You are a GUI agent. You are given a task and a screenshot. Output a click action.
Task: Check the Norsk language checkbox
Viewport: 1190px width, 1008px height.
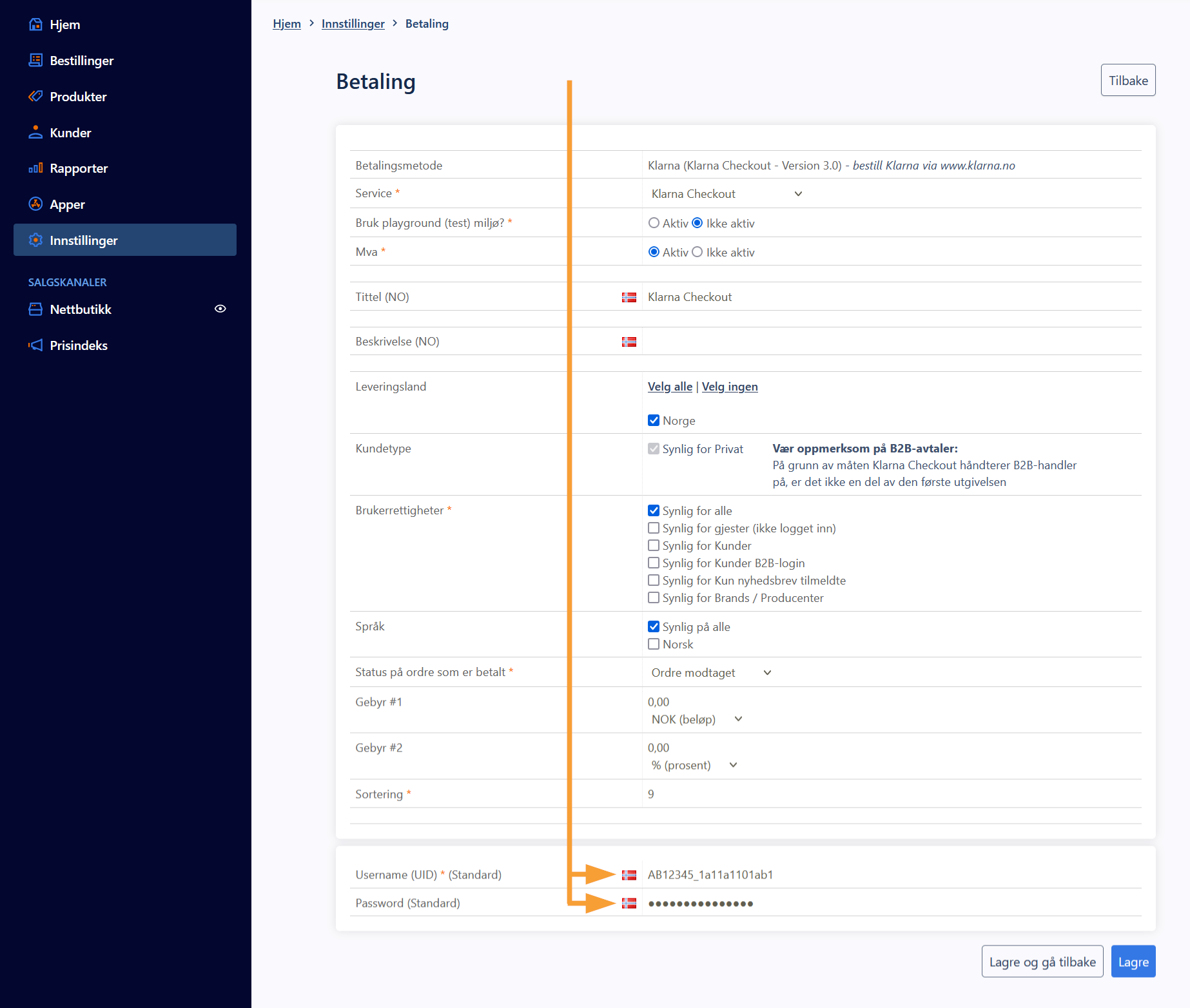pyautogui.click(x=654, y=644)
